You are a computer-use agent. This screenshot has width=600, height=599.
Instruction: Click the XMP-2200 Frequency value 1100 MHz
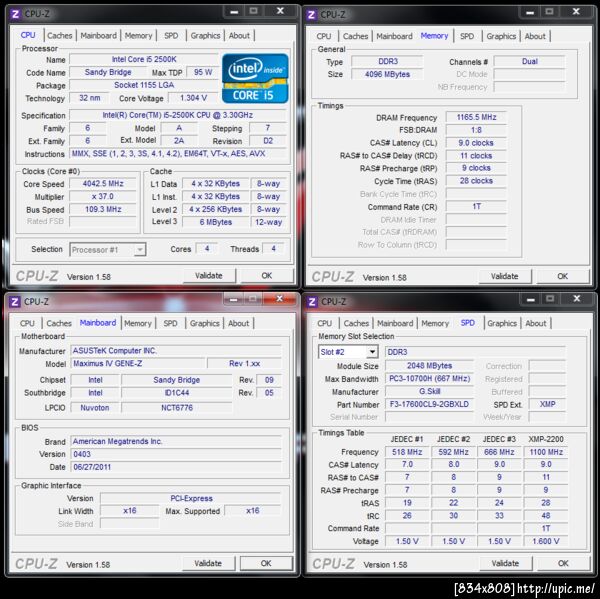click(546, 452)
